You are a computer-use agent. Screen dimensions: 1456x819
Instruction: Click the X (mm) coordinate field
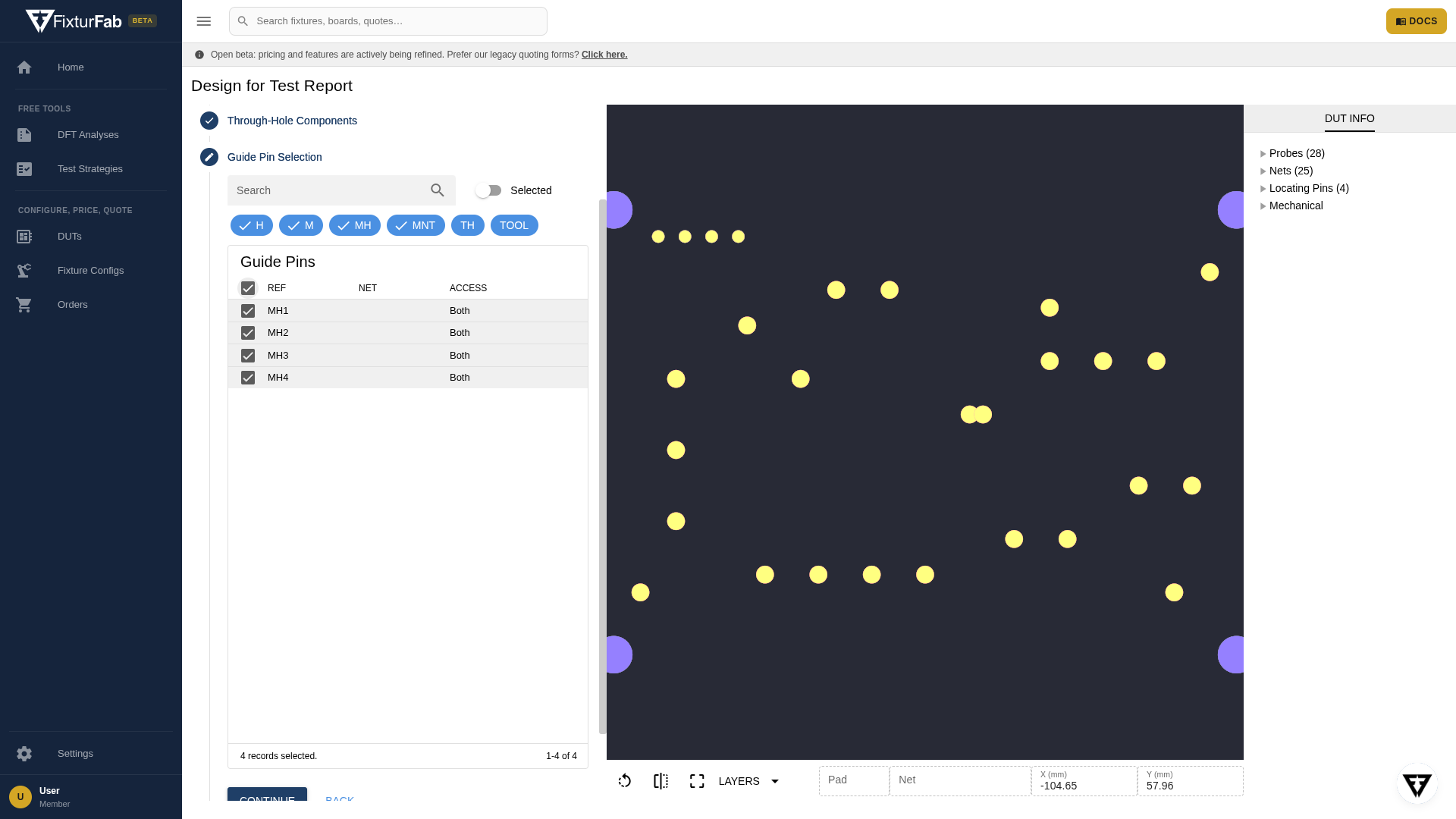[x=1084, y=781]
